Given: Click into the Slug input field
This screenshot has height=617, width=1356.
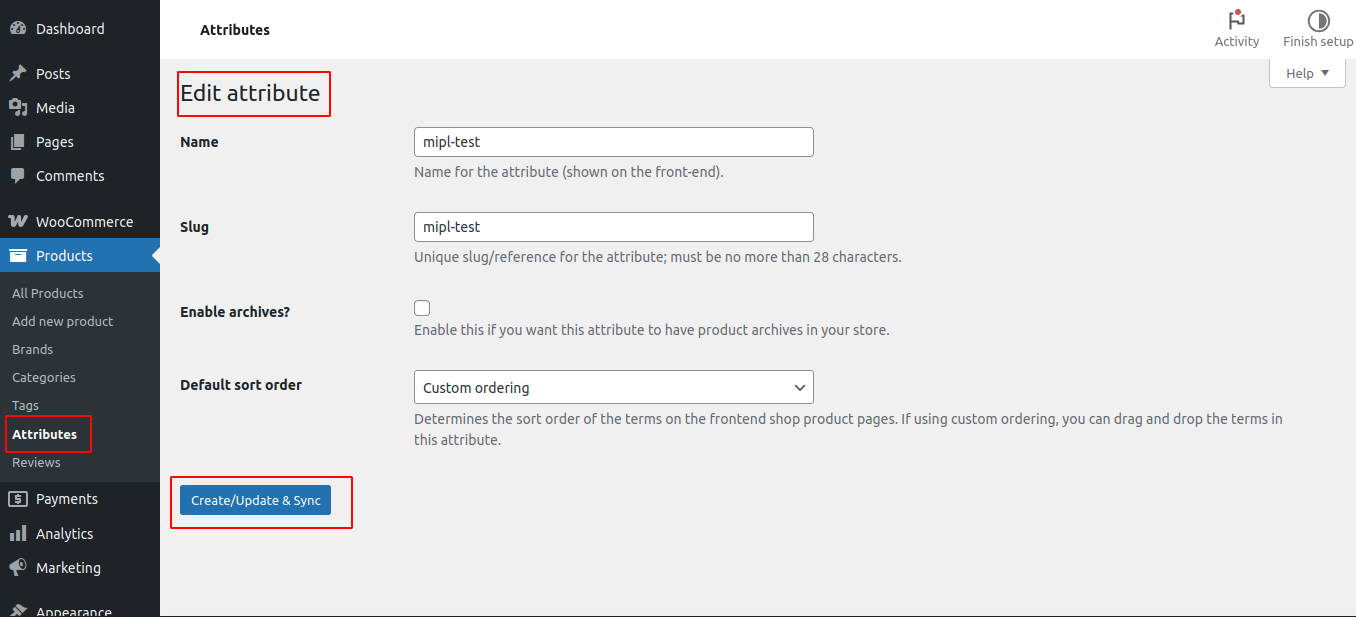Looking at the screenshot, I should pyautogui.click(x=613, y=227).
